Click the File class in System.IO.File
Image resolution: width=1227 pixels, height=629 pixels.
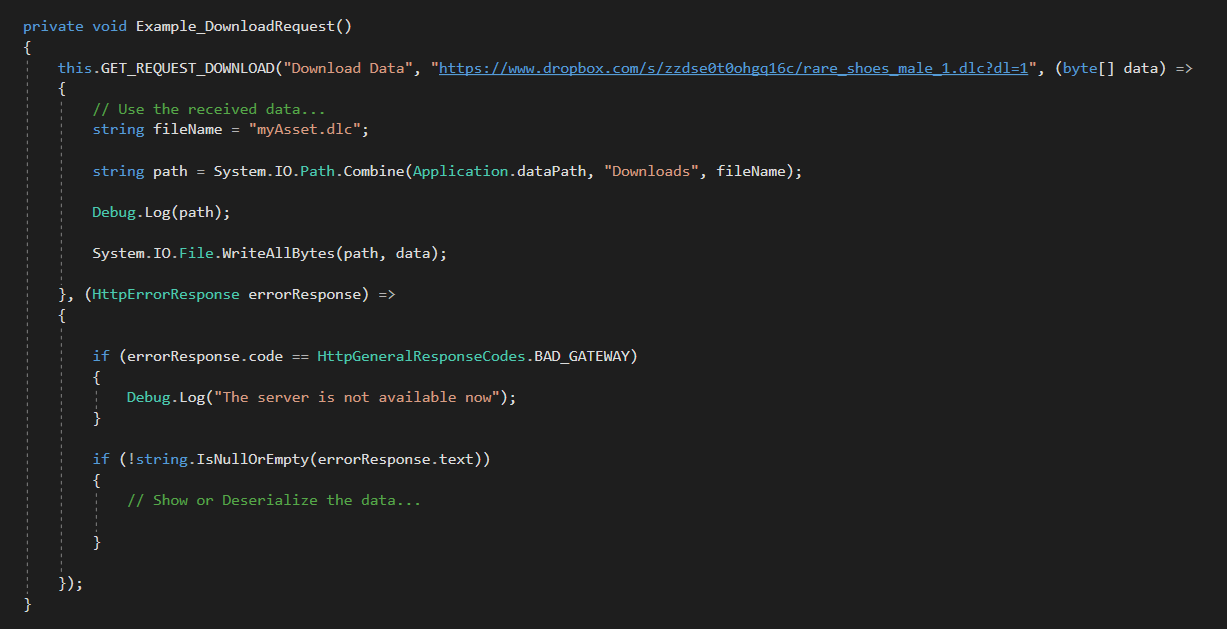[x=196, y=253]
